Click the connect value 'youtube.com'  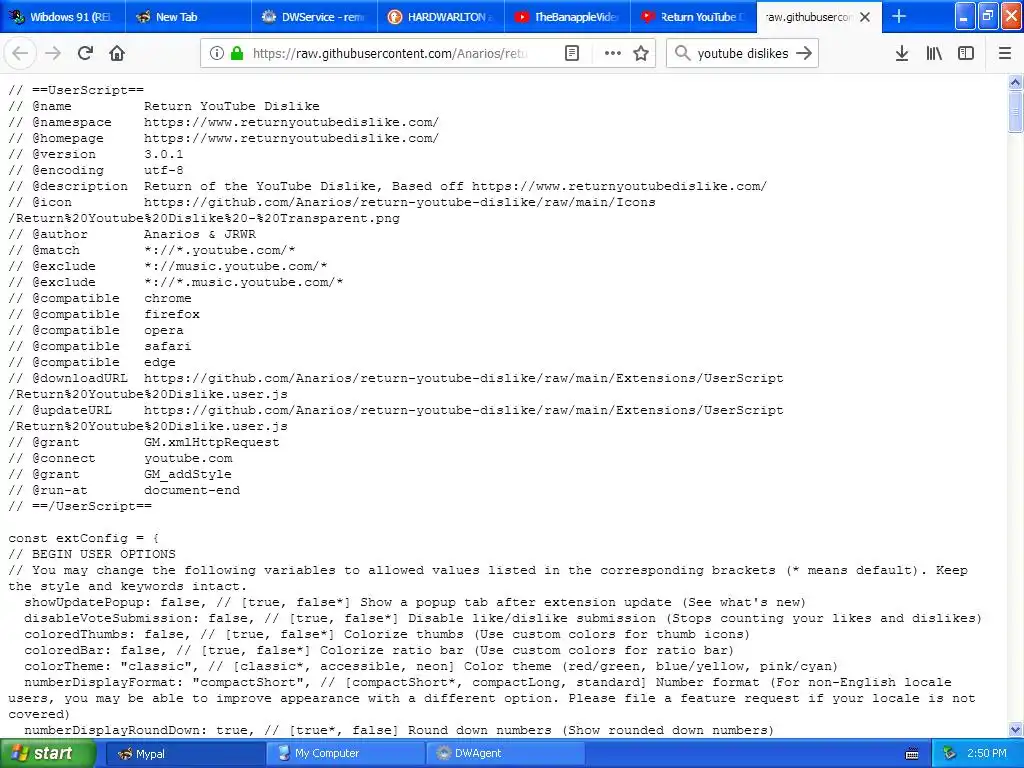pyautogui.click(x=188, y=458)
